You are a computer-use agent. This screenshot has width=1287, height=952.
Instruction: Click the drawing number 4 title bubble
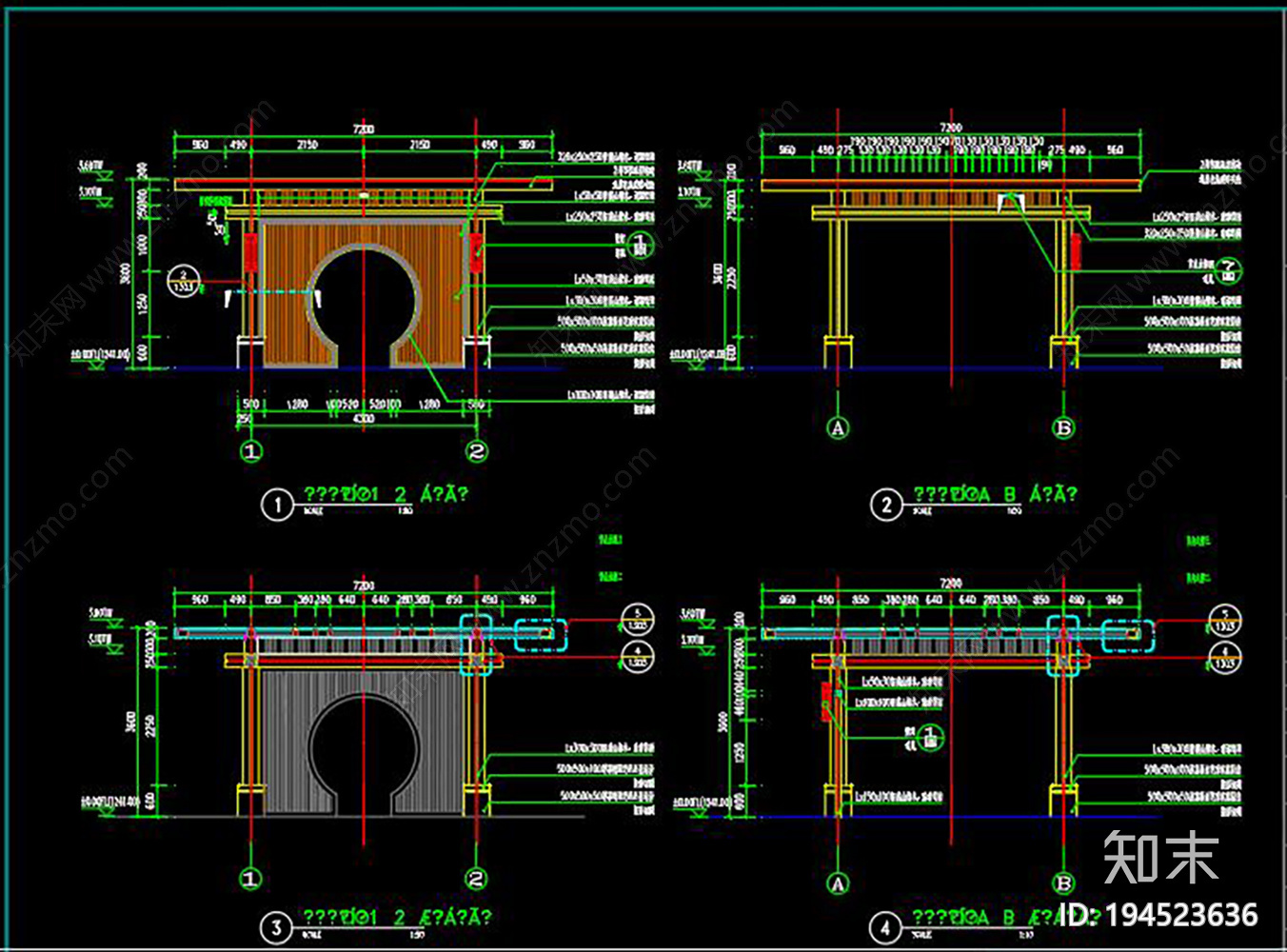point(885,927)
